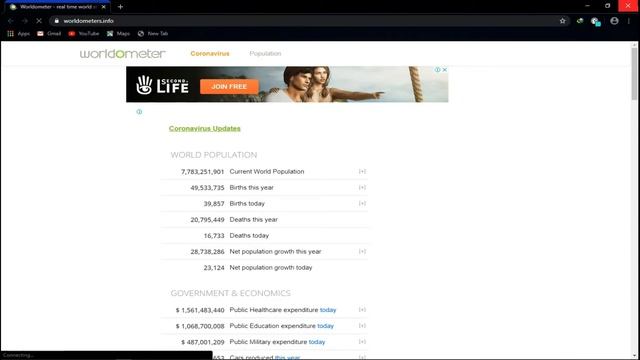
Task: Close the Second Life ad banner
Action: 444,70
